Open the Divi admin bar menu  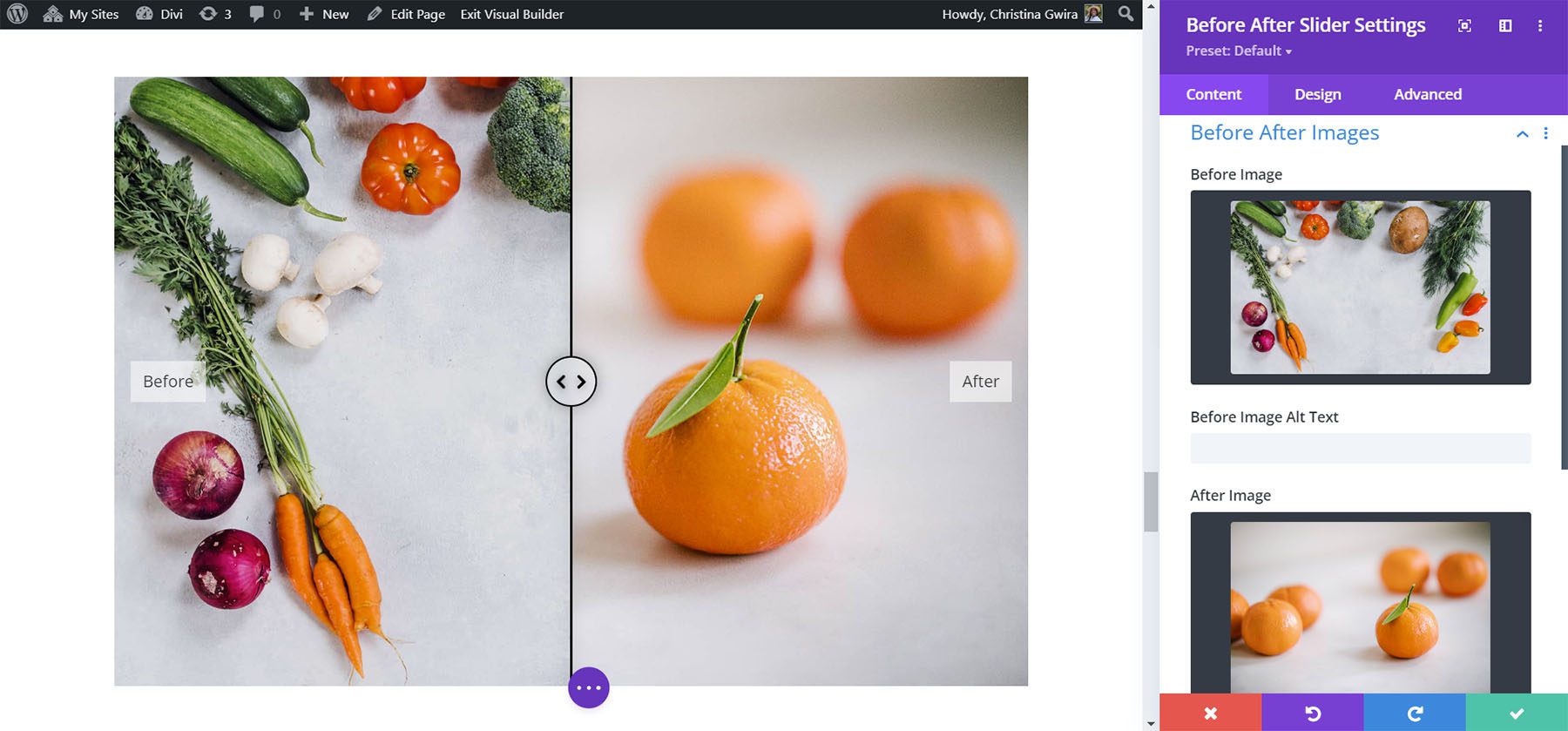159,14
